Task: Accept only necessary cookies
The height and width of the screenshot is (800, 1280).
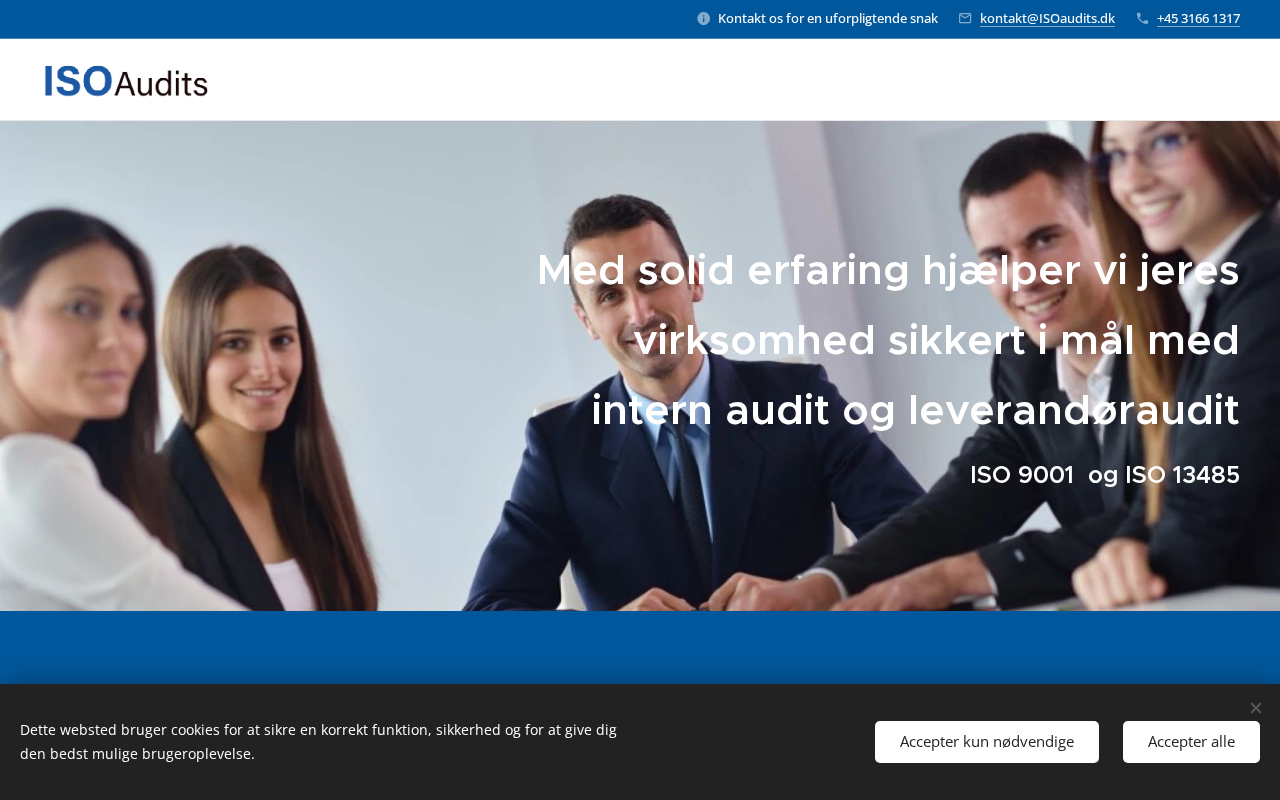Action: 987,742
